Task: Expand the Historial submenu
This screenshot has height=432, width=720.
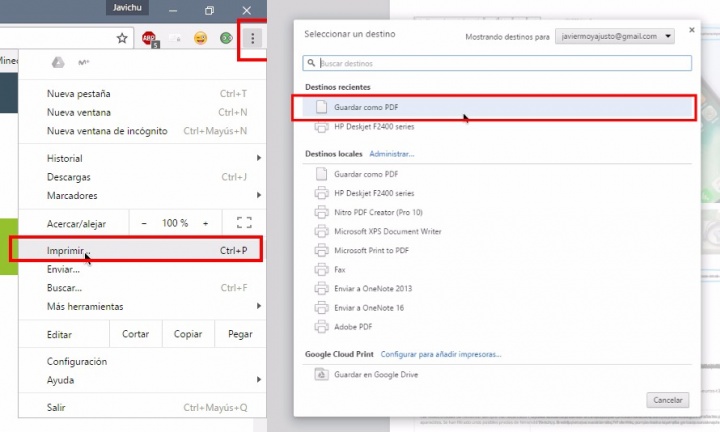Action: pos(142,158)
